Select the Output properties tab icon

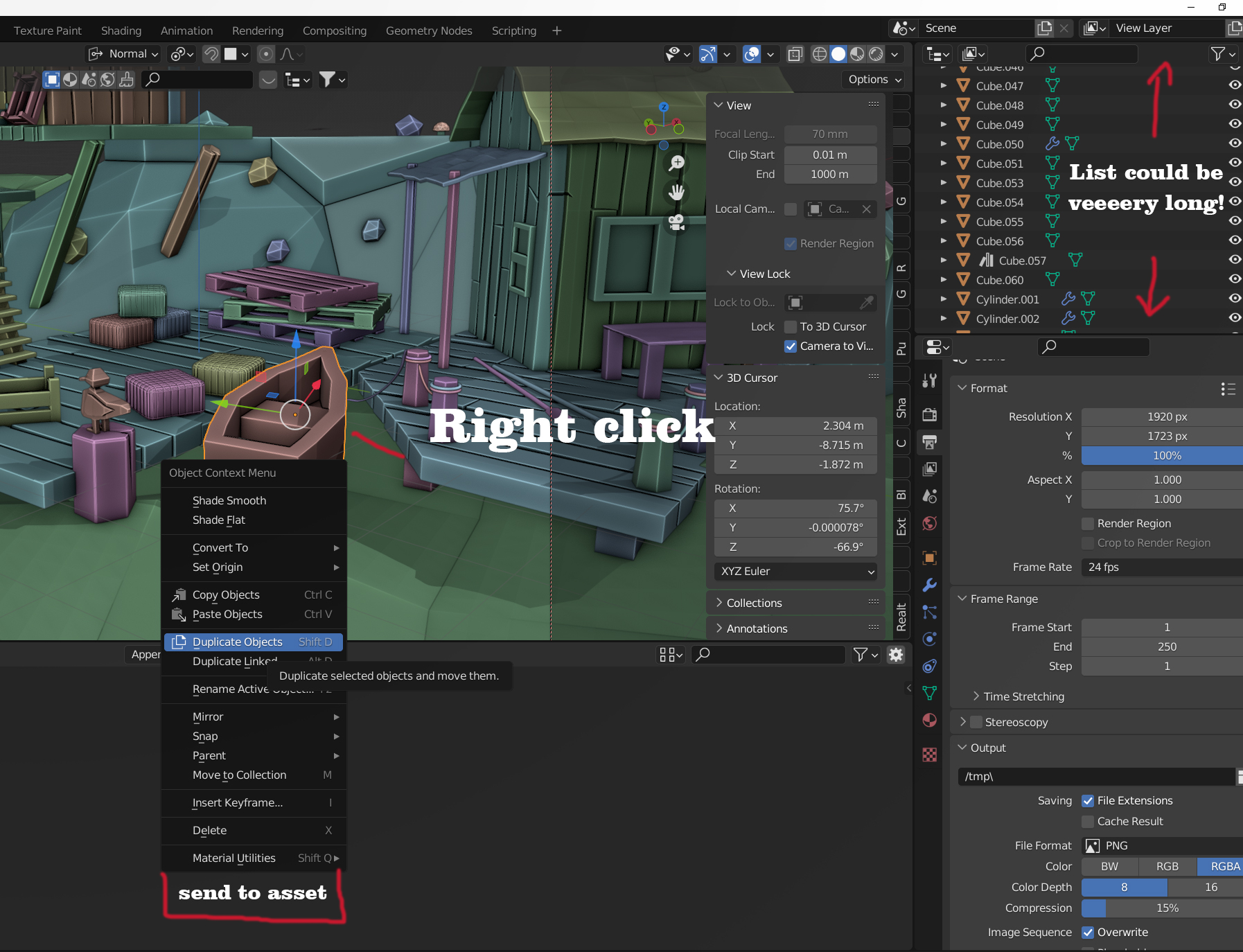click(930, 441)
